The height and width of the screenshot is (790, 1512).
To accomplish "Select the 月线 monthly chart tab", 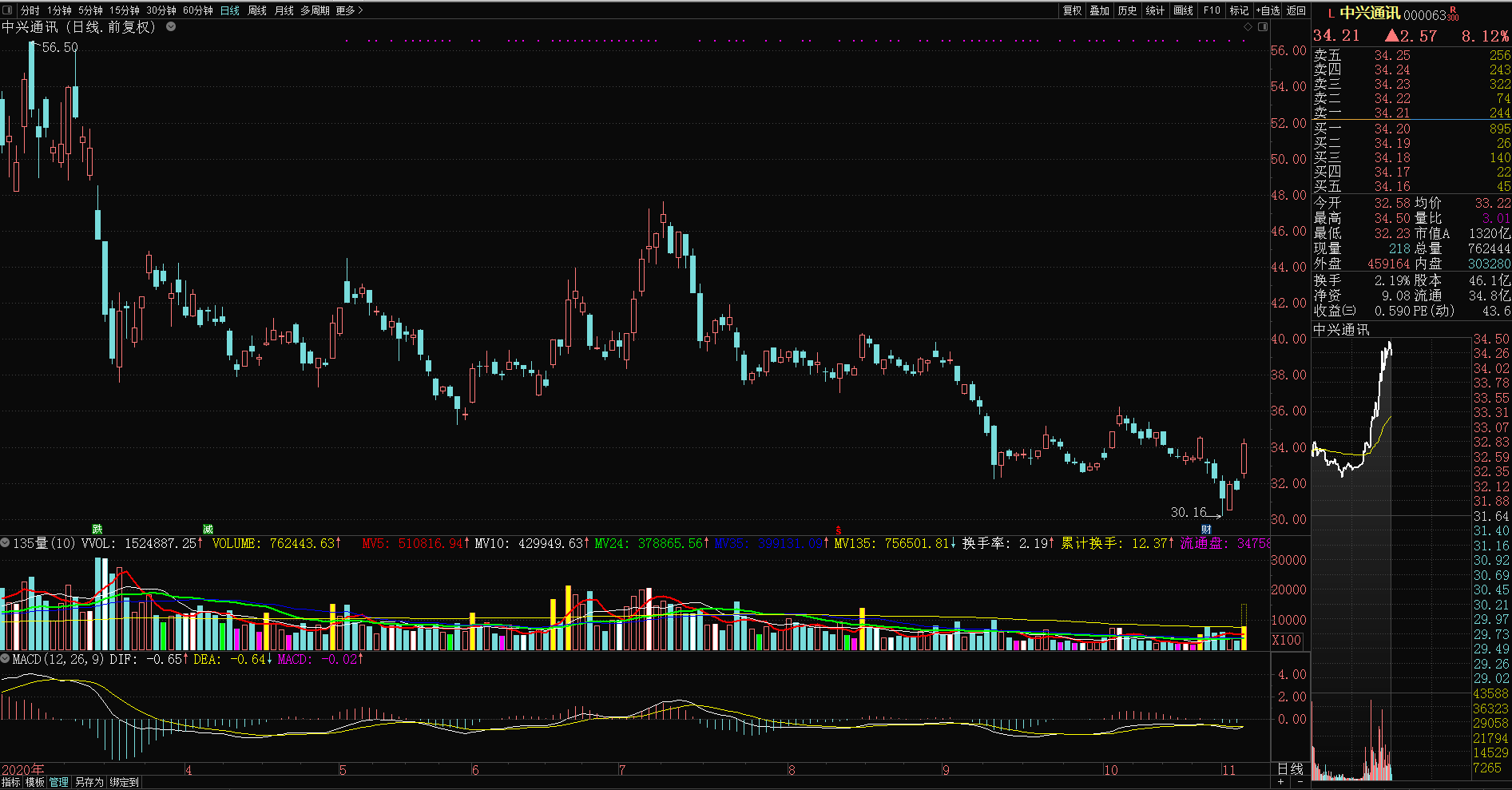I will click(x=284, y=10).
